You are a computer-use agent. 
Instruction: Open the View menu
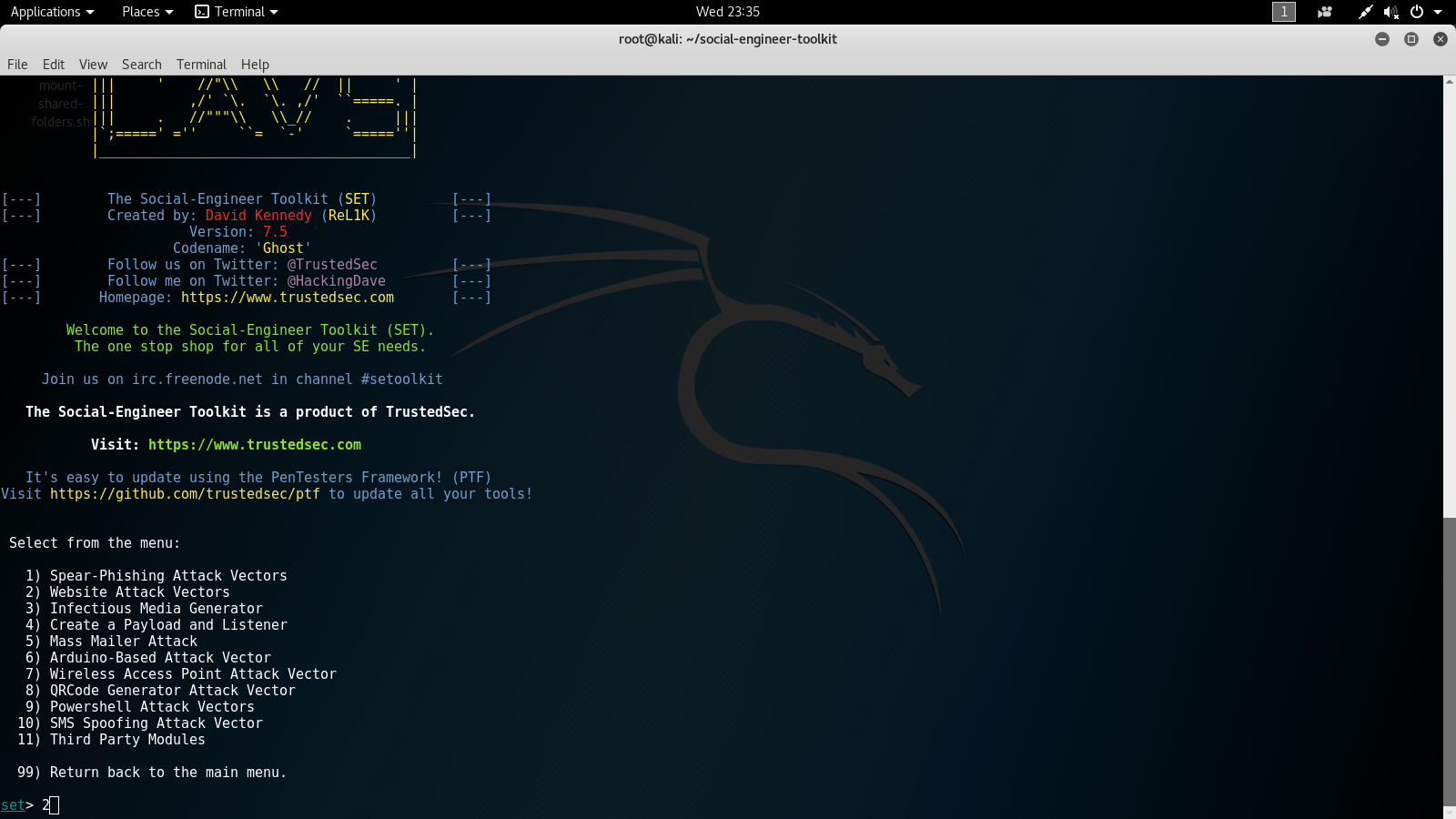point(93,65)
